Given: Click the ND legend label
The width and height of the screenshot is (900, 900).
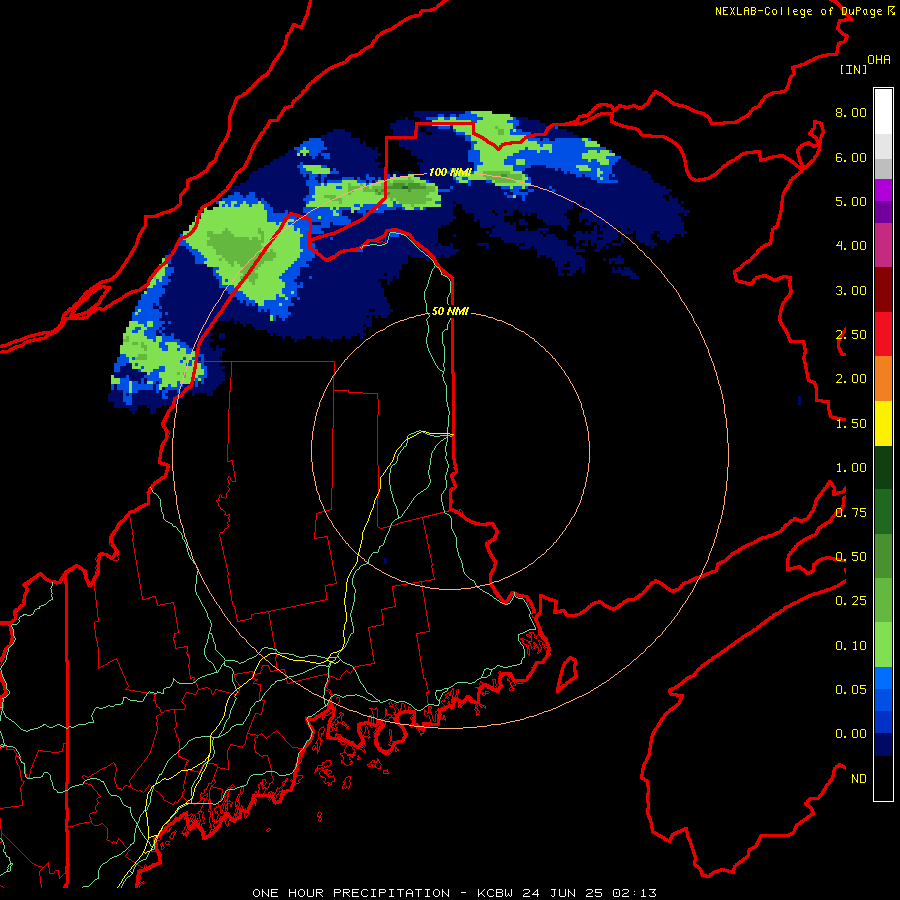Looking at the screenshot, I should (859, 779).
